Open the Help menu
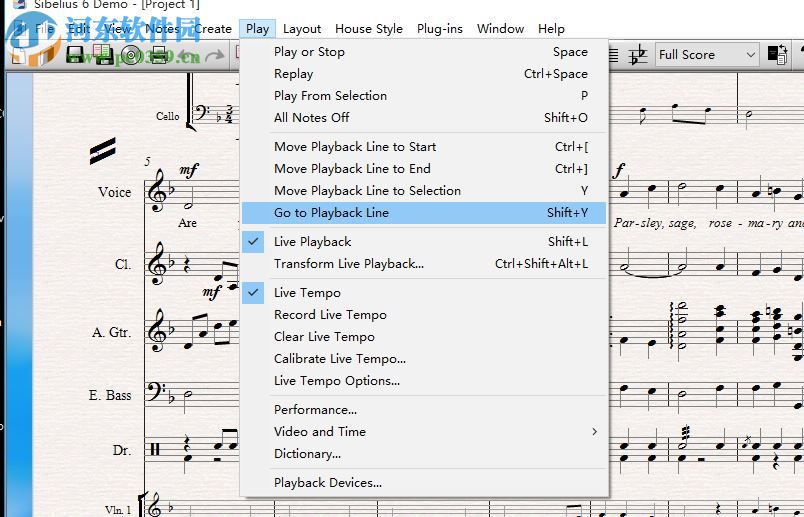Screen dimensions: 804x517 [x=551, y=29]
